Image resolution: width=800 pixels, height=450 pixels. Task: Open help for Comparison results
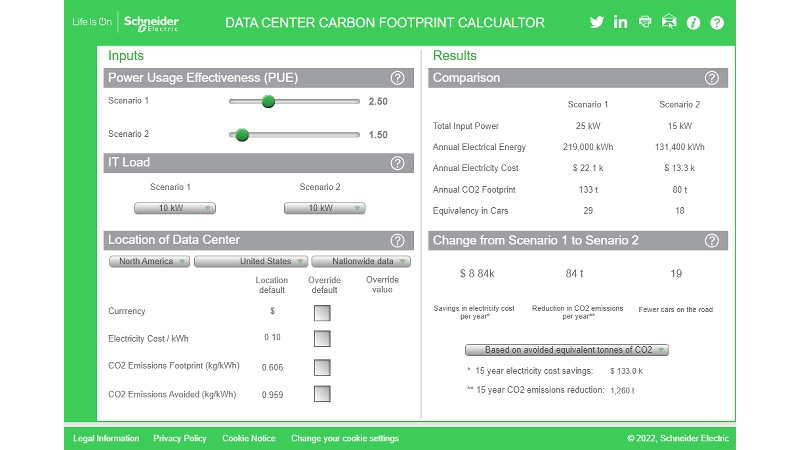tap(711, 78)
